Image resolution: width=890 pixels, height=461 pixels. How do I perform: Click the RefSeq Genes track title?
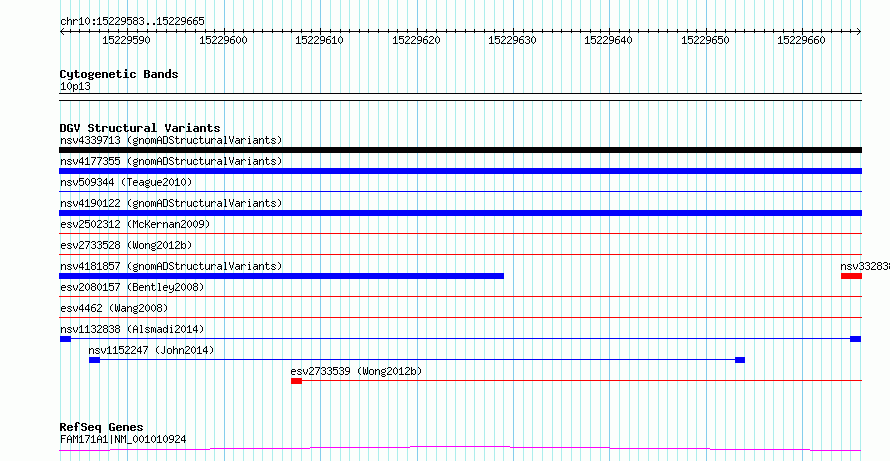[102, 427]
